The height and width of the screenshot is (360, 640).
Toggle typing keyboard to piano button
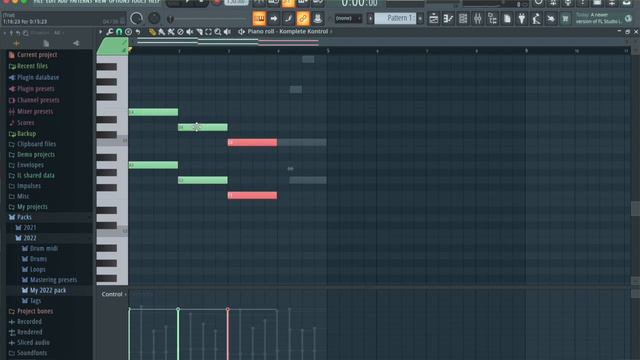[x=259, y=18]
